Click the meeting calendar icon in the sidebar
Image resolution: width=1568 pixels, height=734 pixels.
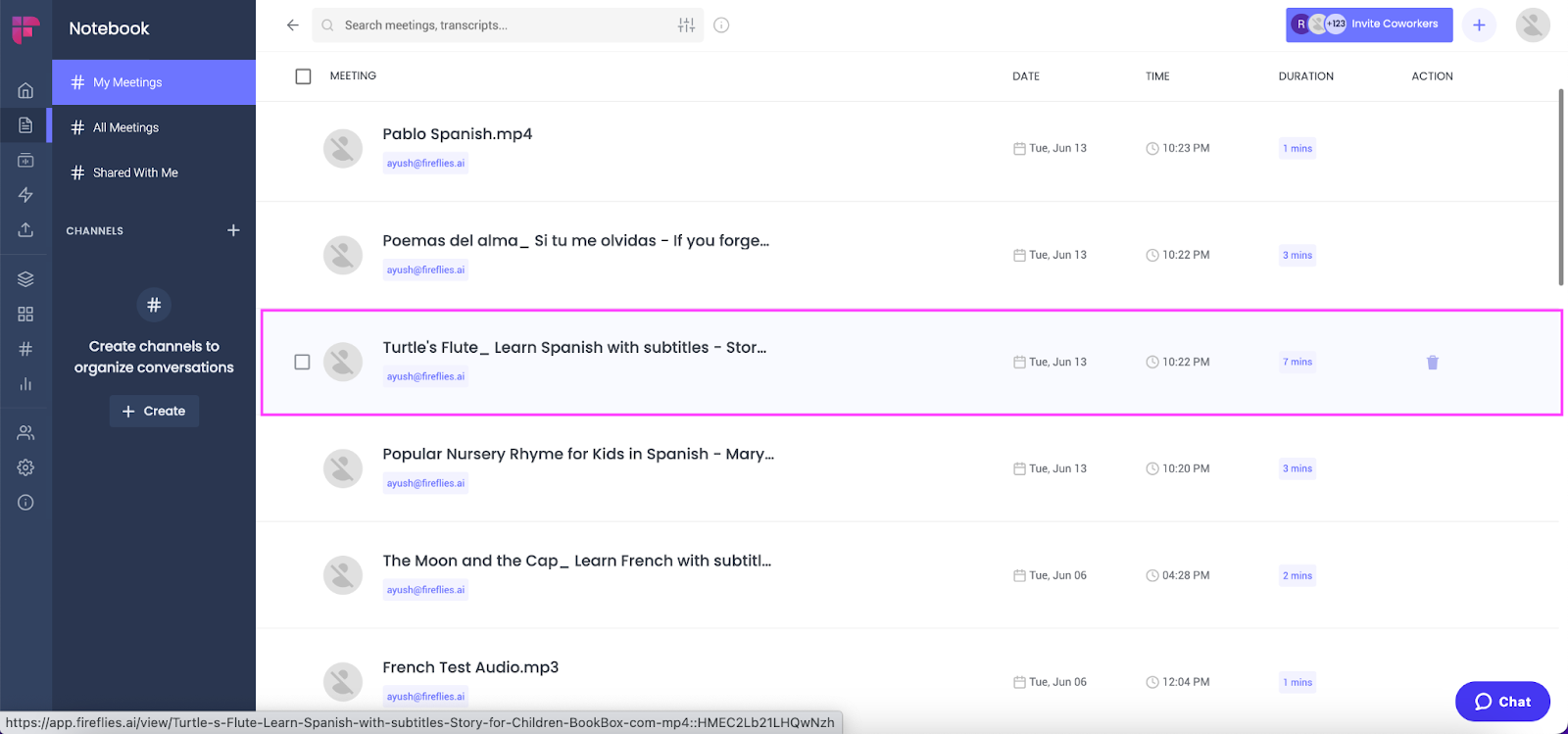[x=25, y=160]
